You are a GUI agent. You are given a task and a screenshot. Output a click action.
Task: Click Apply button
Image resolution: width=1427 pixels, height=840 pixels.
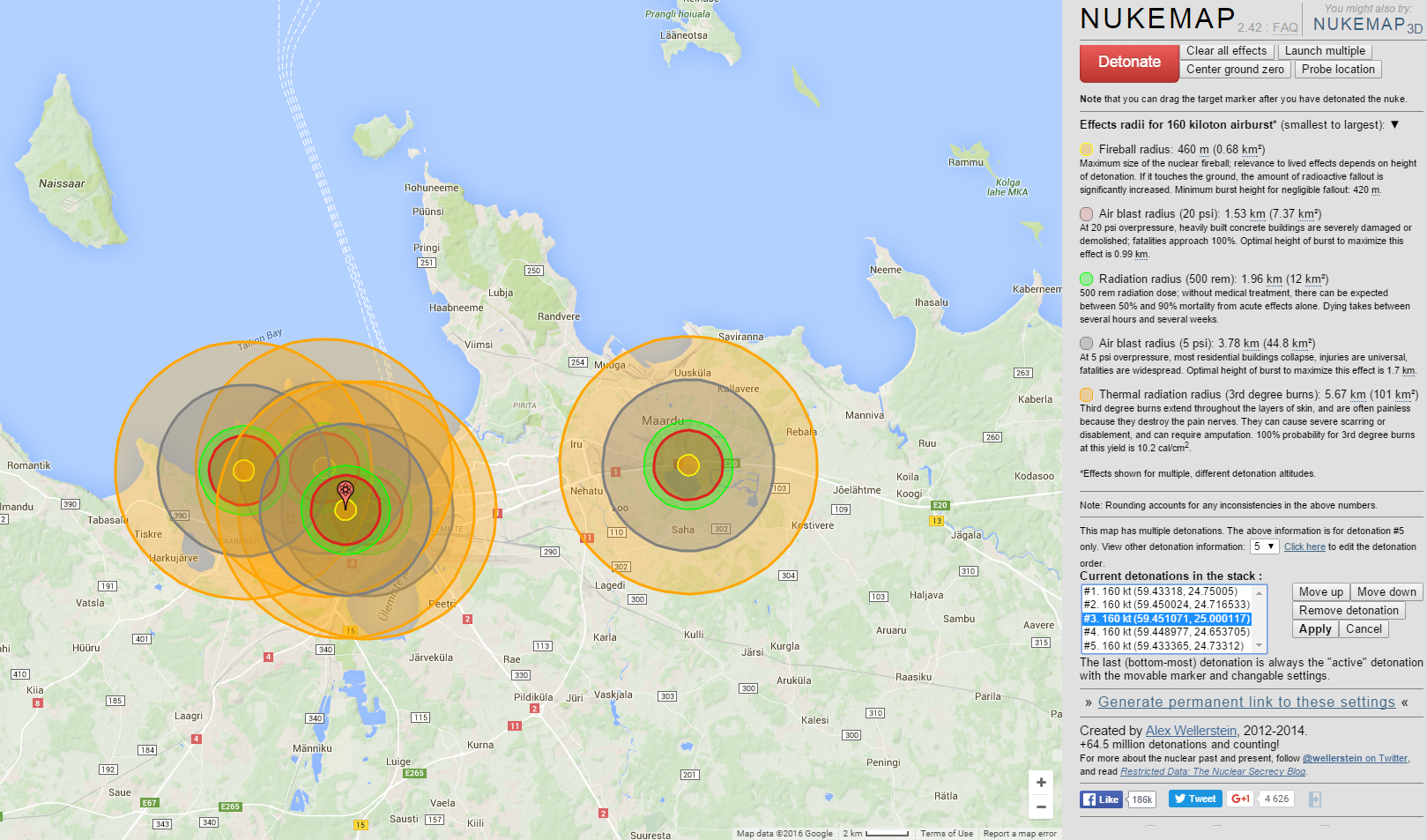(x=1315, y=629)
